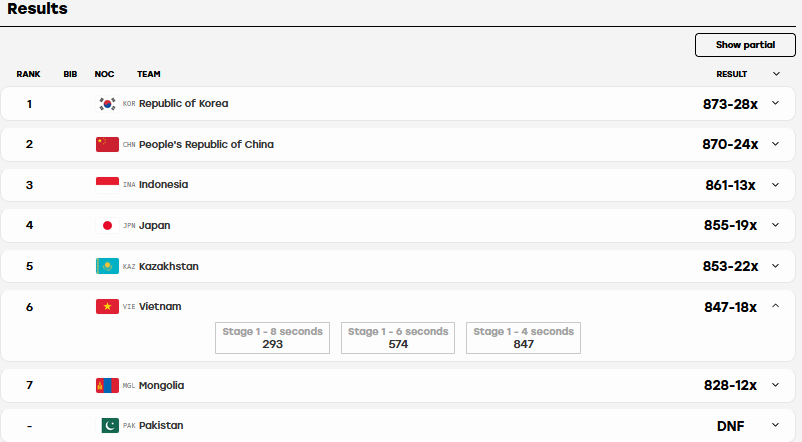Click the People's Republic of China flag icon

click(107, 144)
